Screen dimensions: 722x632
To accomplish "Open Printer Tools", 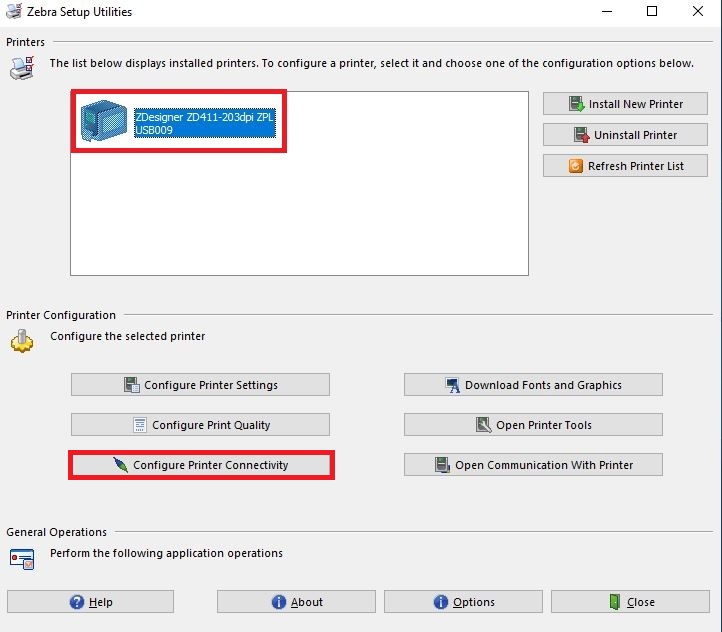I will (533, 425).
